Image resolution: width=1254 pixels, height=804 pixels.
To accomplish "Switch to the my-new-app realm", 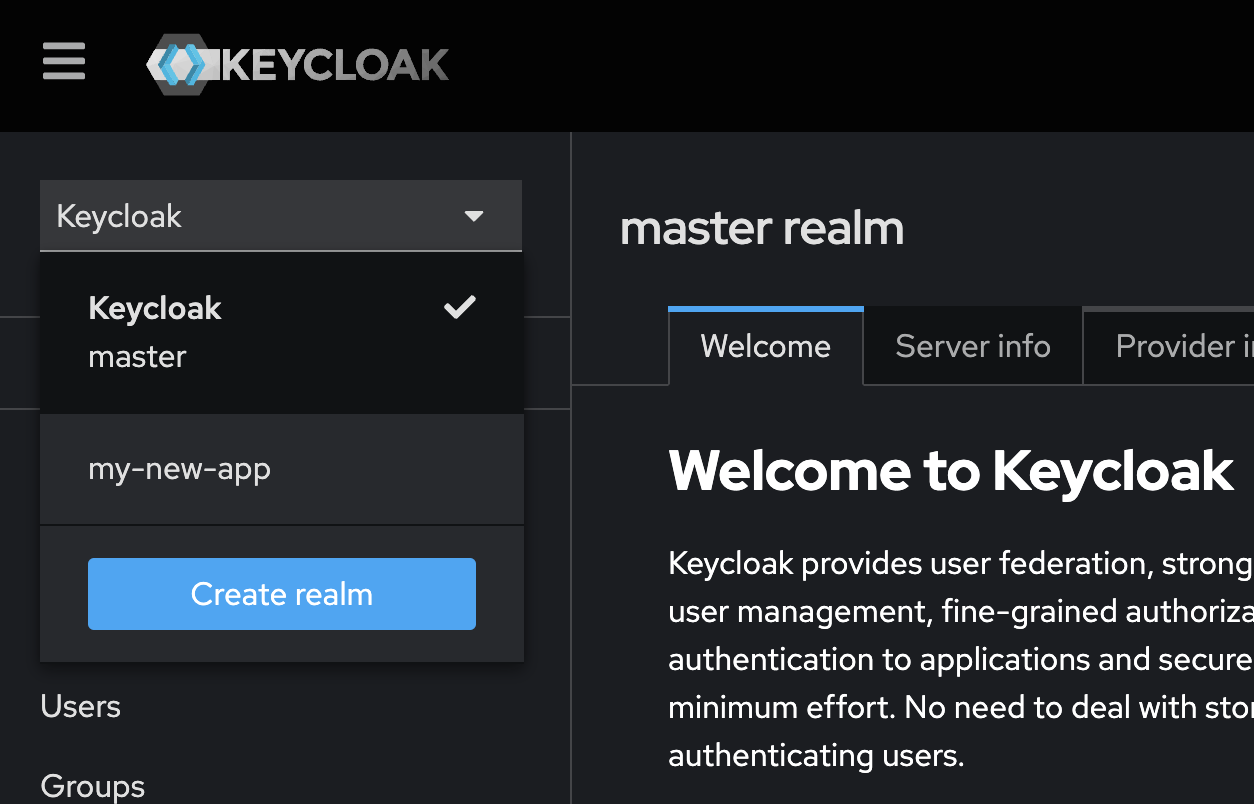I will tap(281, 469).
